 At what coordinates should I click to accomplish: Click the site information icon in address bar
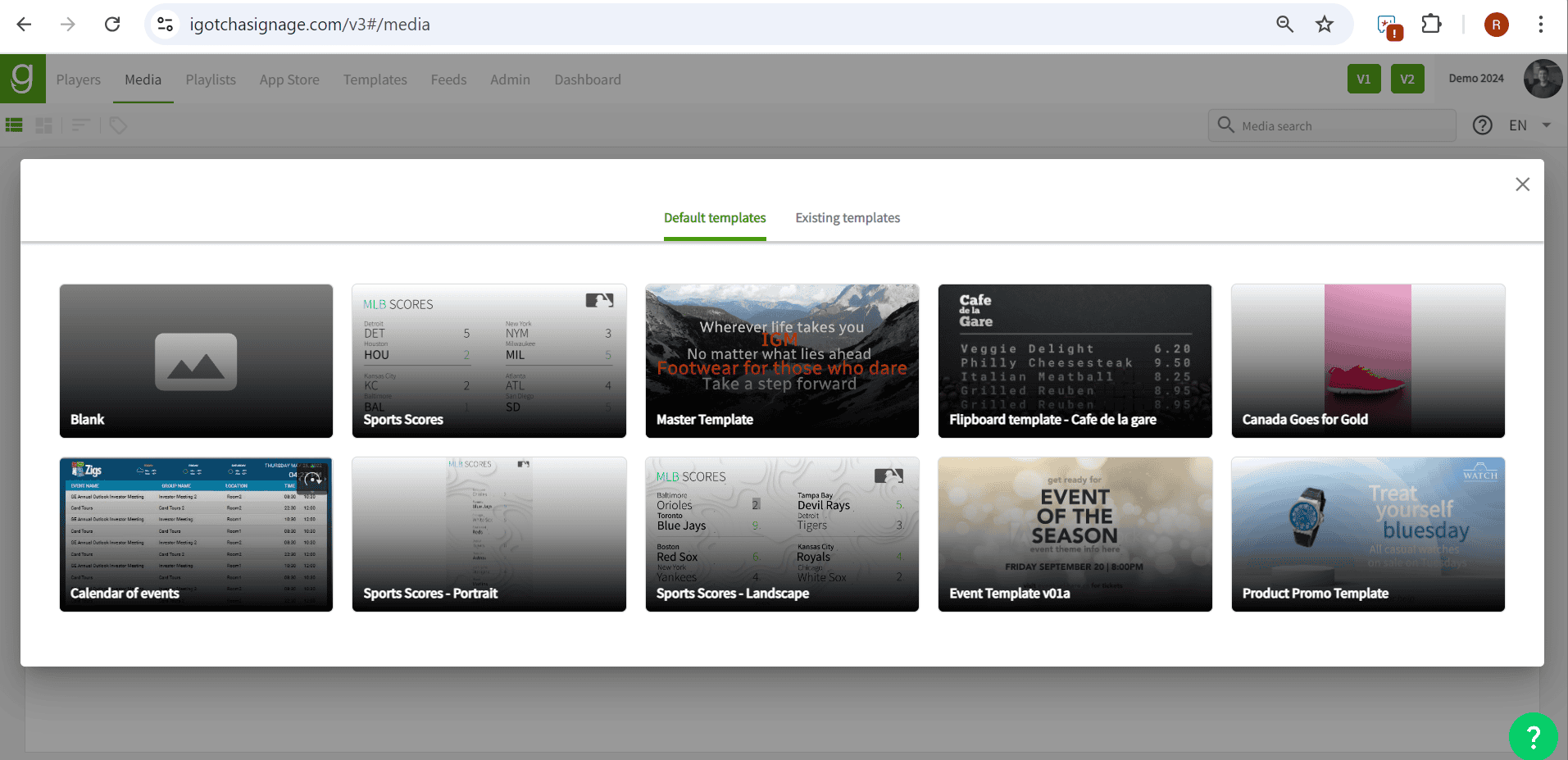click(166, 25)
